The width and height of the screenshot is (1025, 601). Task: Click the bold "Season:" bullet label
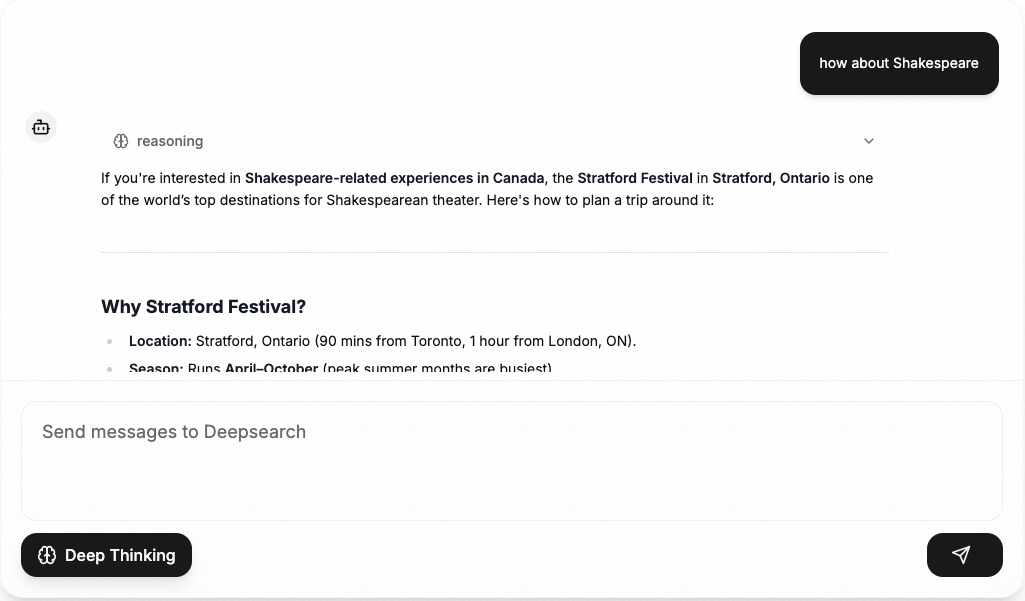[x=156, y=369]
